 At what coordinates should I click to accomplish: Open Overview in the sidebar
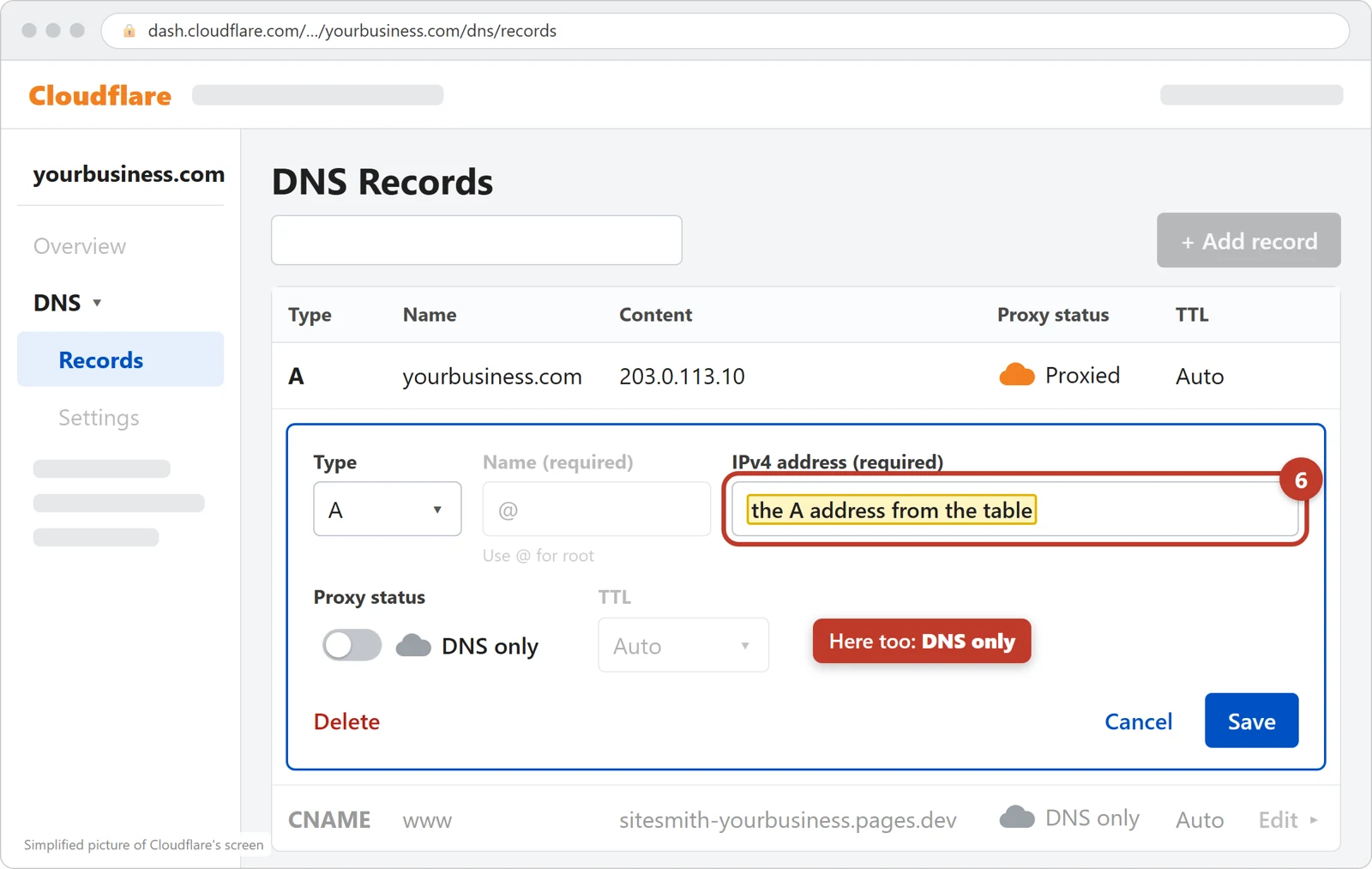(80, 246)
